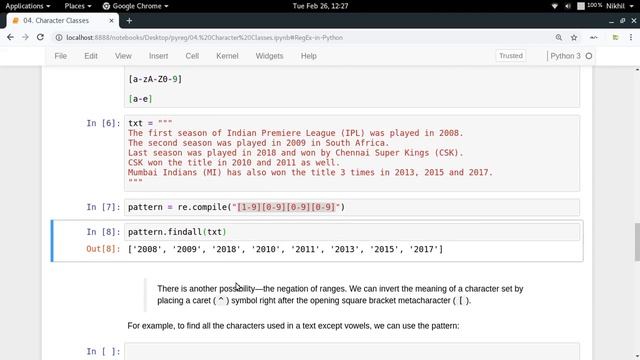Screen dimensions: 640x360
Task: Go back with the browser back arrow
Action: (x=10, y=37)
